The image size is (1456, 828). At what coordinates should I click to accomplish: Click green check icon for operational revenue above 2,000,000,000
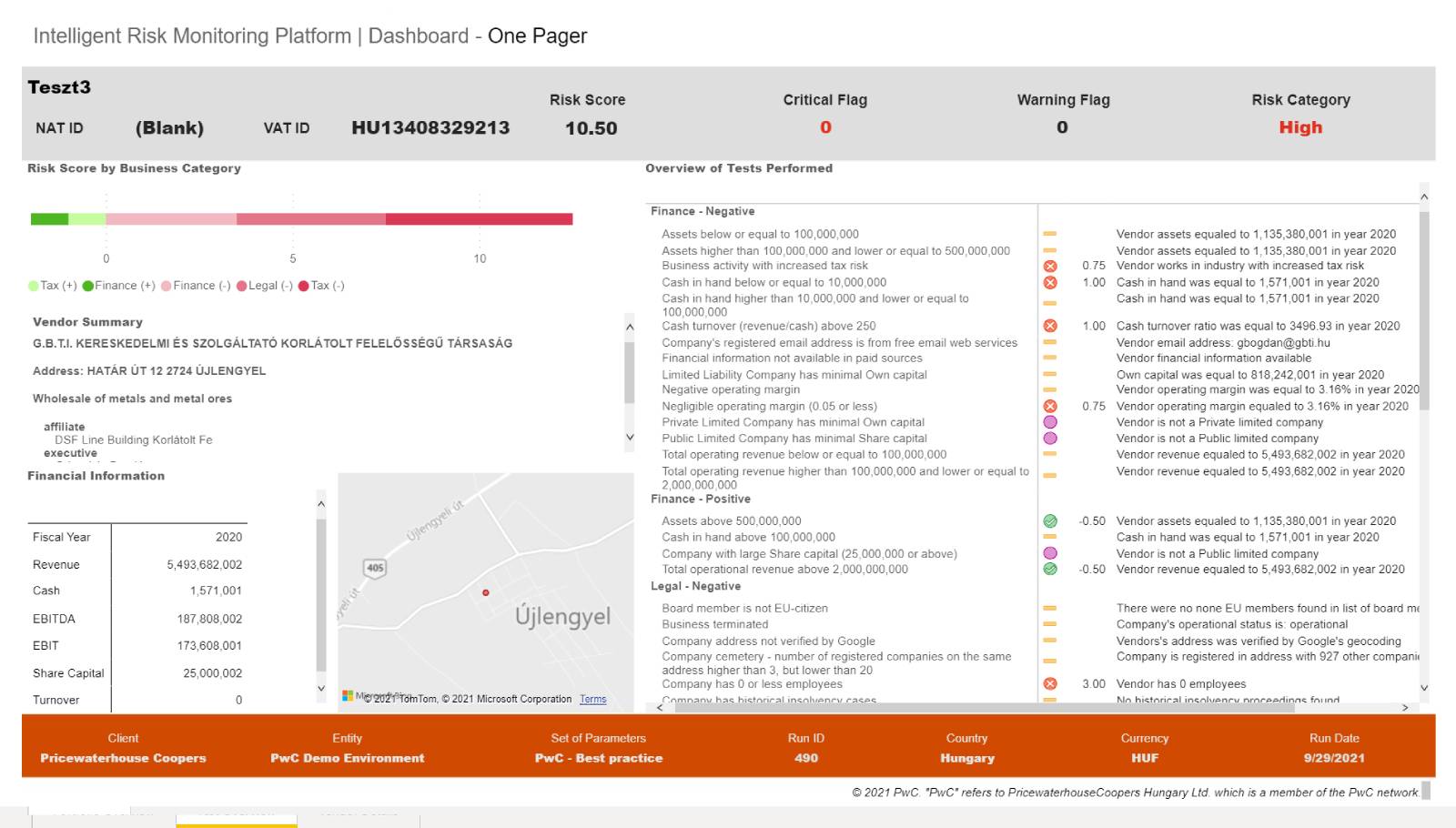click(1050, 570)
